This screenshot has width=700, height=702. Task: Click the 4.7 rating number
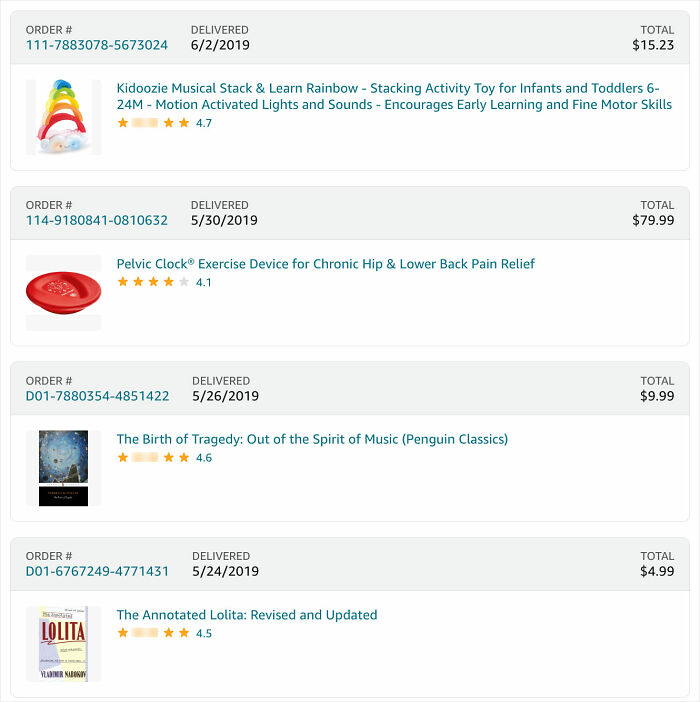204,123
